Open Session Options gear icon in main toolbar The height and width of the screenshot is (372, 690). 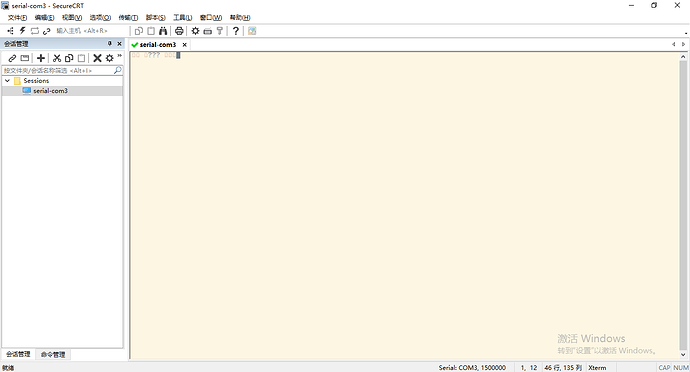click(195, 31)
